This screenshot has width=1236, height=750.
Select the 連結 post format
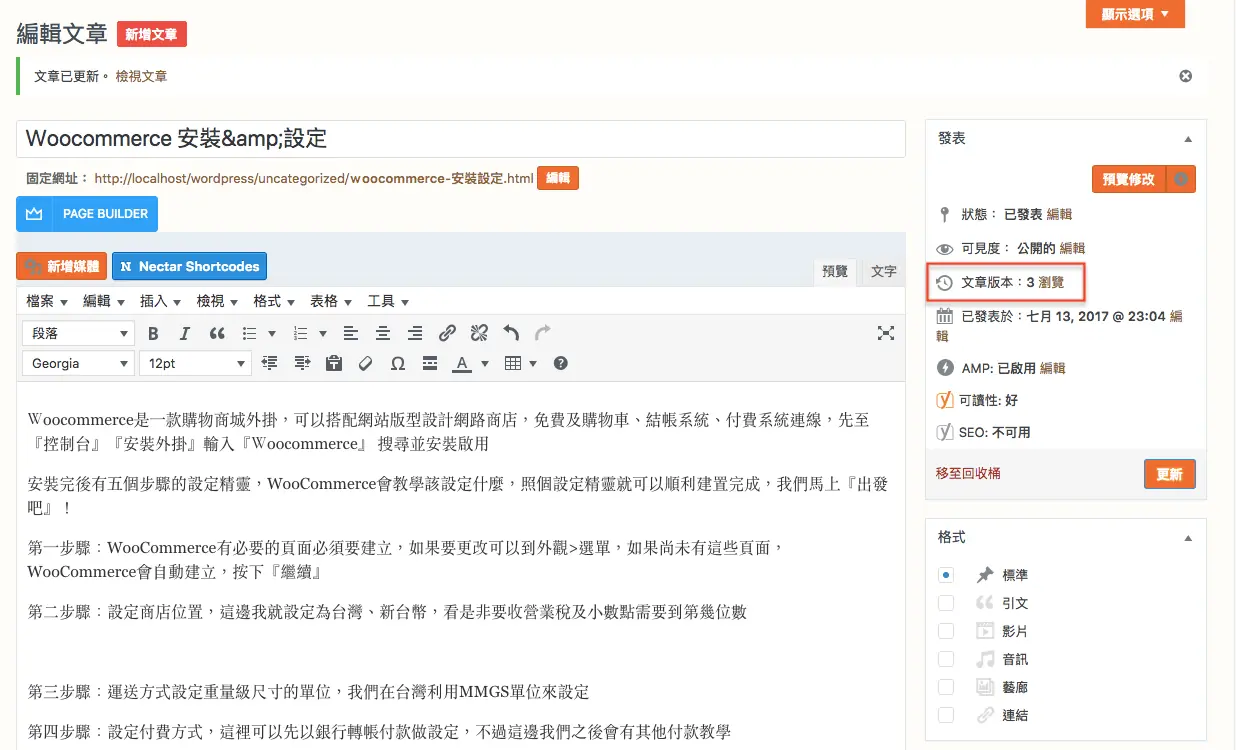pyautogui.click(x=946, y=715)
